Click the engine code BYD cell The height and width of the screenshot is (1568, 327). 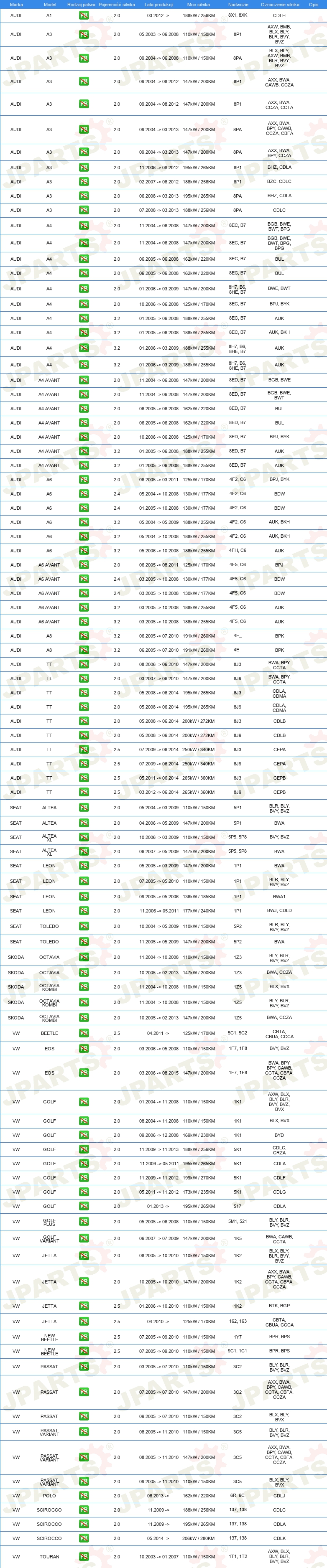(279, 1135)
